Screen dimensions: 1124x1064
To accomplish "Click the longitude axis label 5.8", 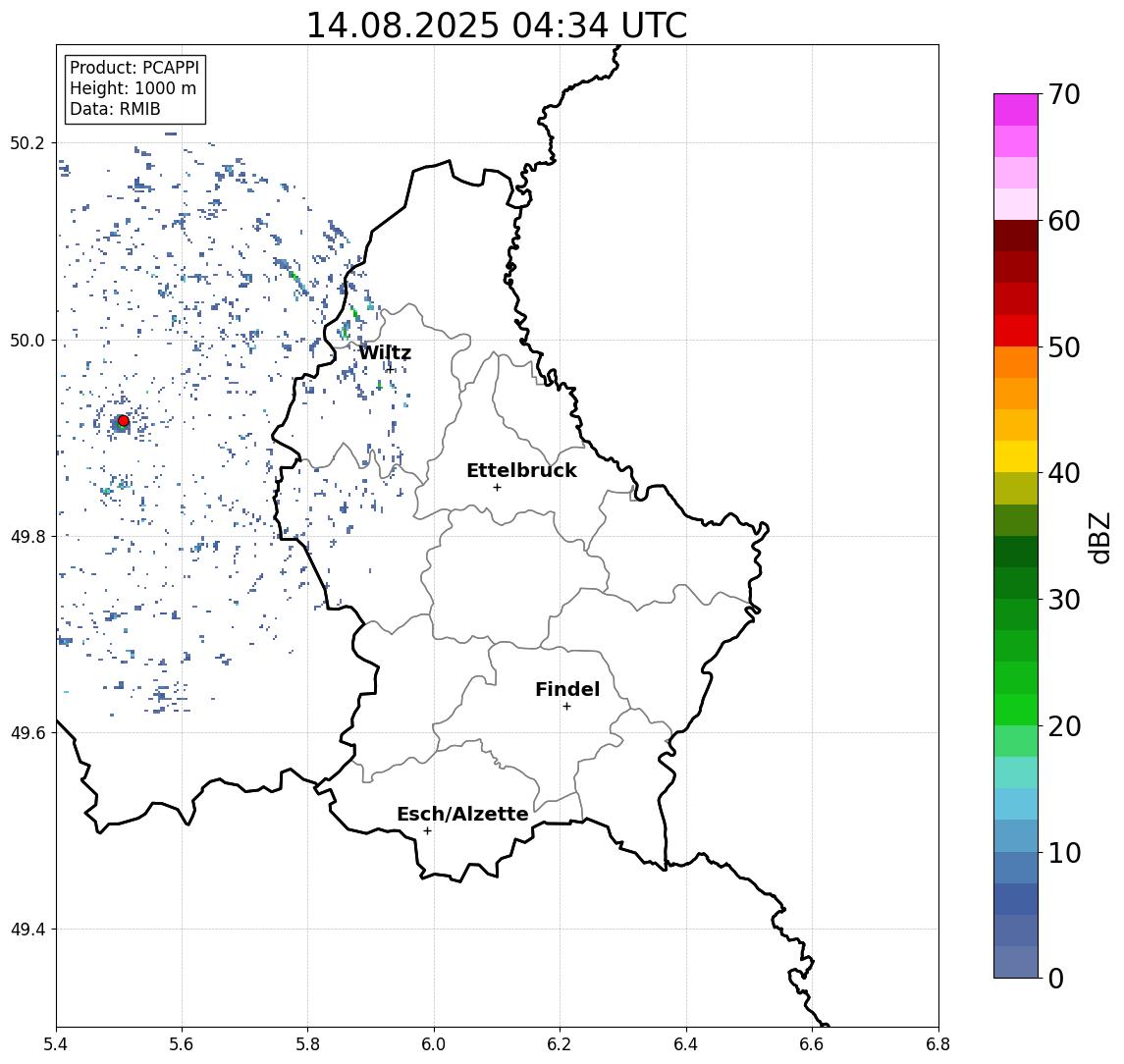I will click(307, 1044).
